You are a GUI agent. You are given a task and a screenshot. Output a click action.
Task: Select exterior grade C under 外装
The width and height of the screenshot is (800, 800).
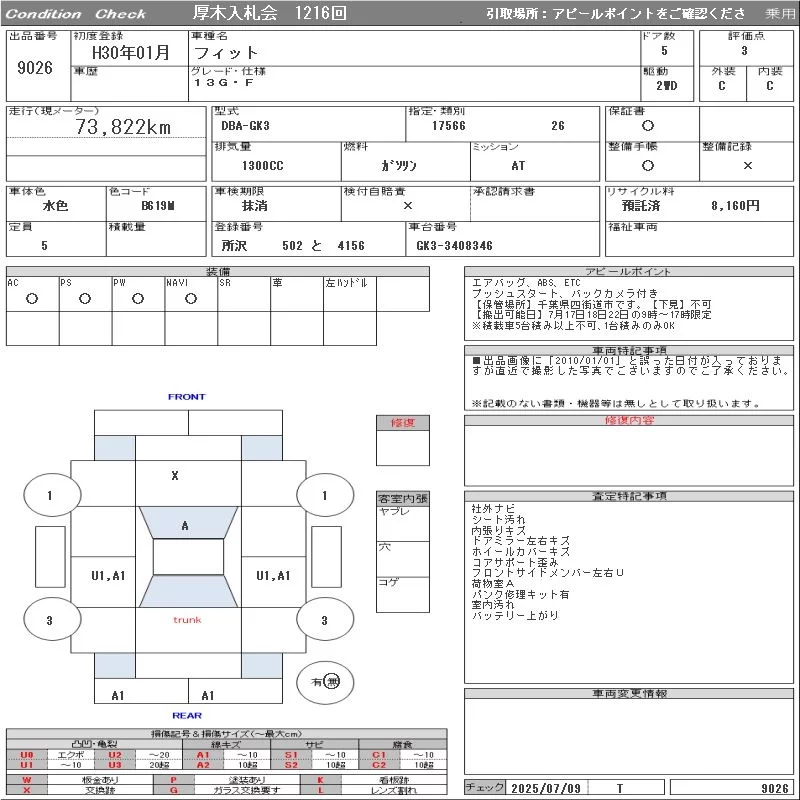[721, 86]
